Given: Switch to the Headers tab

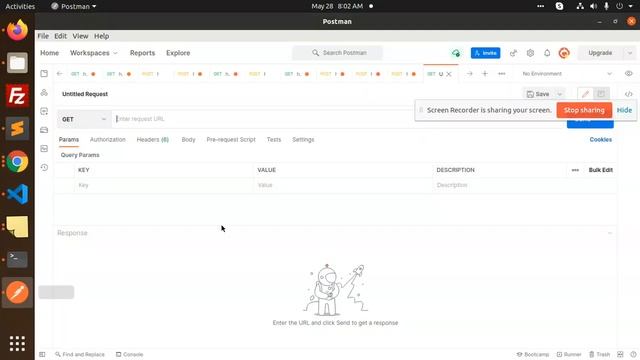Looking at the screenshot, I should pos(153,140).
